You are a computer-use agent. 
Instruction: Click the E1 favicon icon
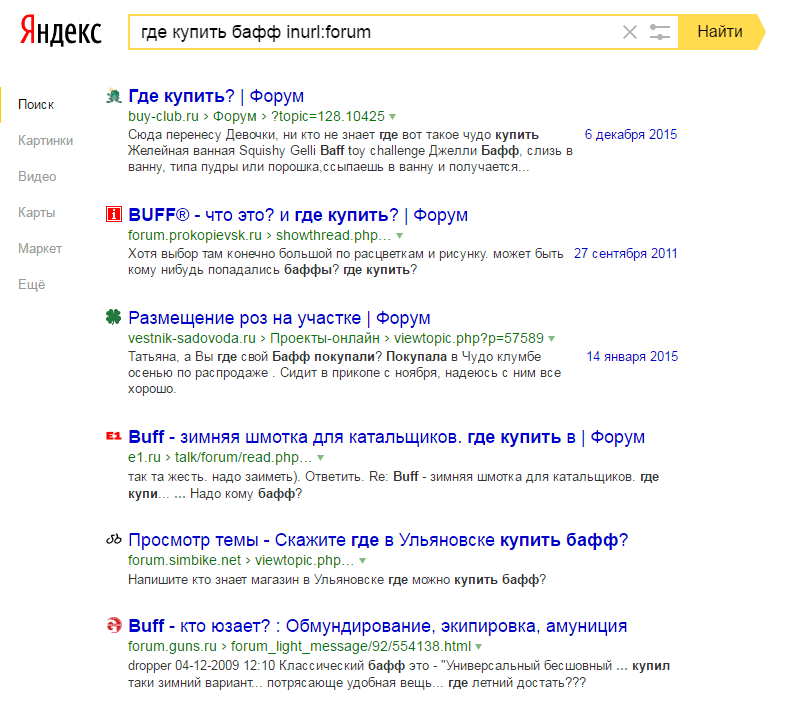point(114,436)
